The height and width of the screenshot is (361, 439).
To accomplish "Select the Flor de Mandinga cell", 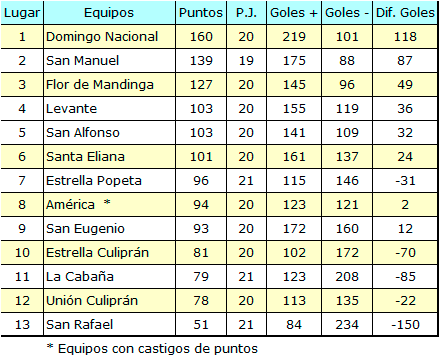I will (x=109, y=85).
